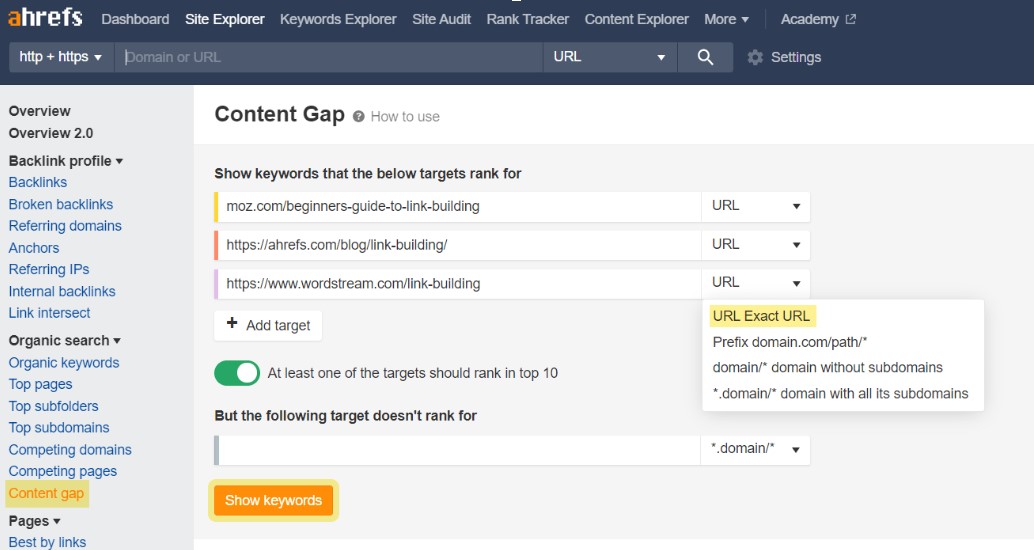Click the Academy external link icon

(x=851, y=19)
